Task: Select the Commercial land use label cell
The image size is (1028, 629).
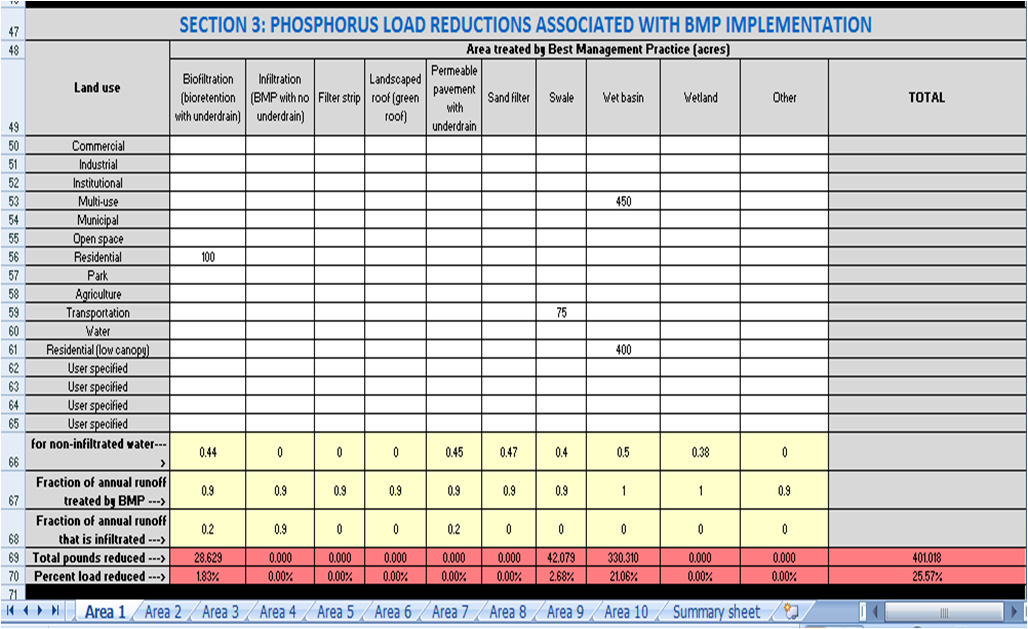Action: point(97,146)
